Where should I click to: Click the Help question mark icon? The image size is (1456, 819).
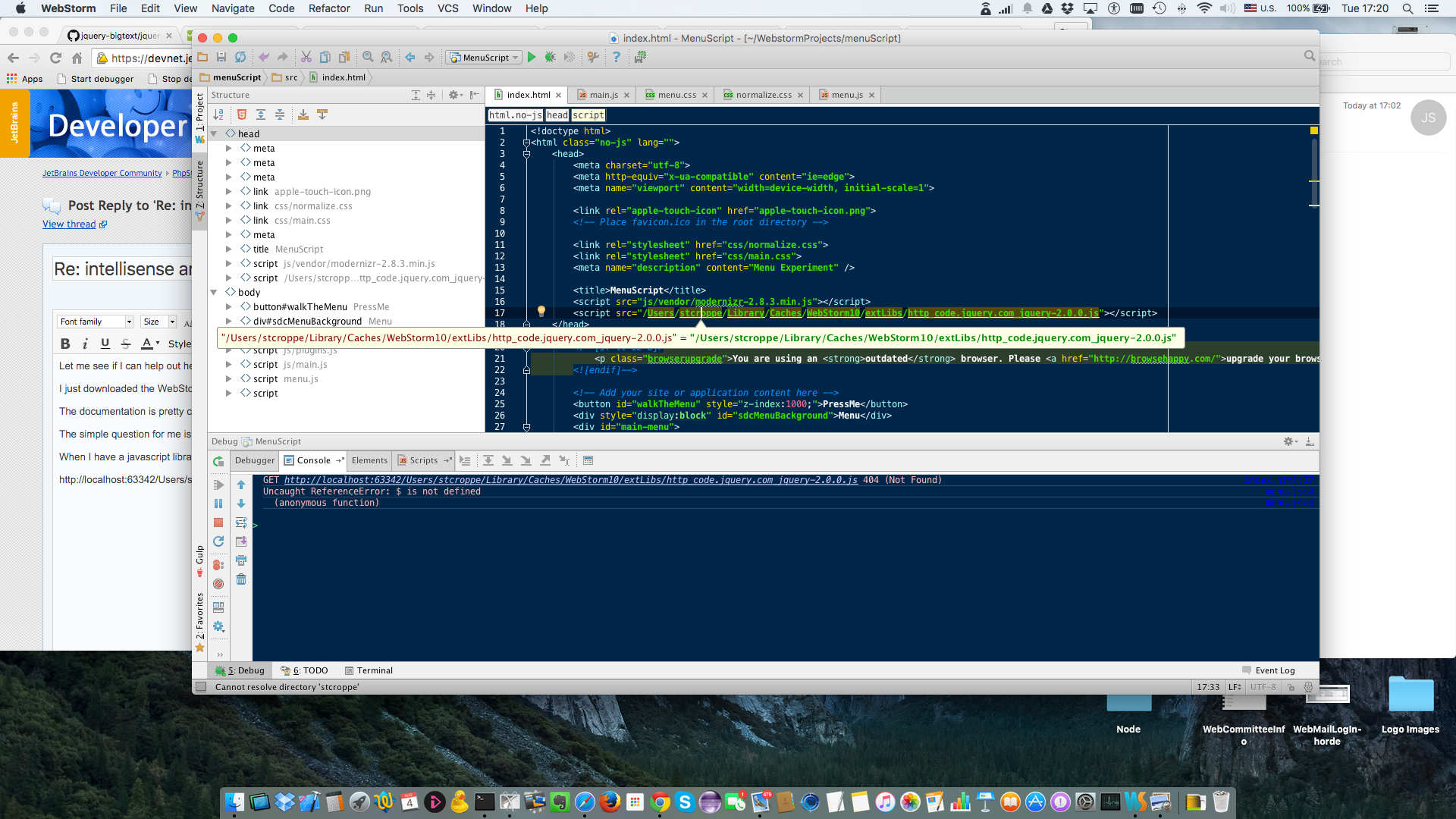[617, 57]
